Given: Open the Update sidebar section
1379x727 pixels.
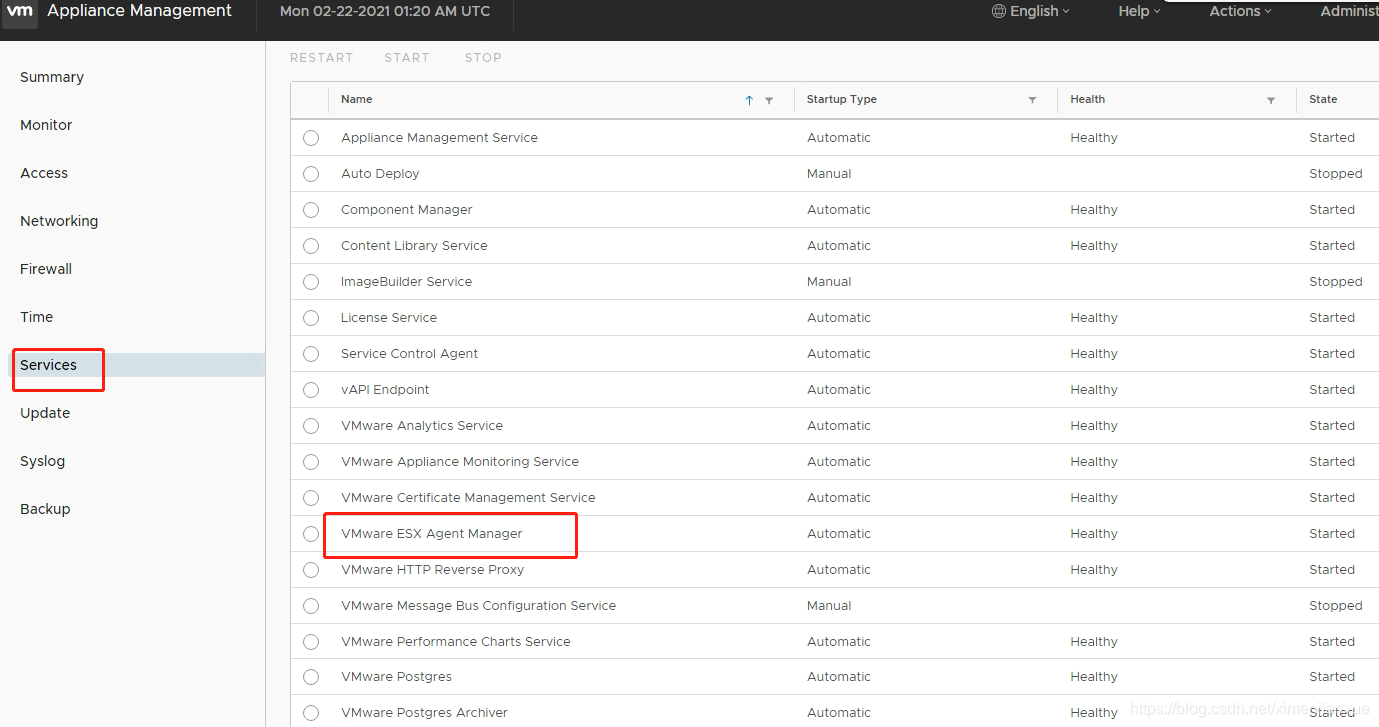Looking at the screenshot, I should coord(45,413).
